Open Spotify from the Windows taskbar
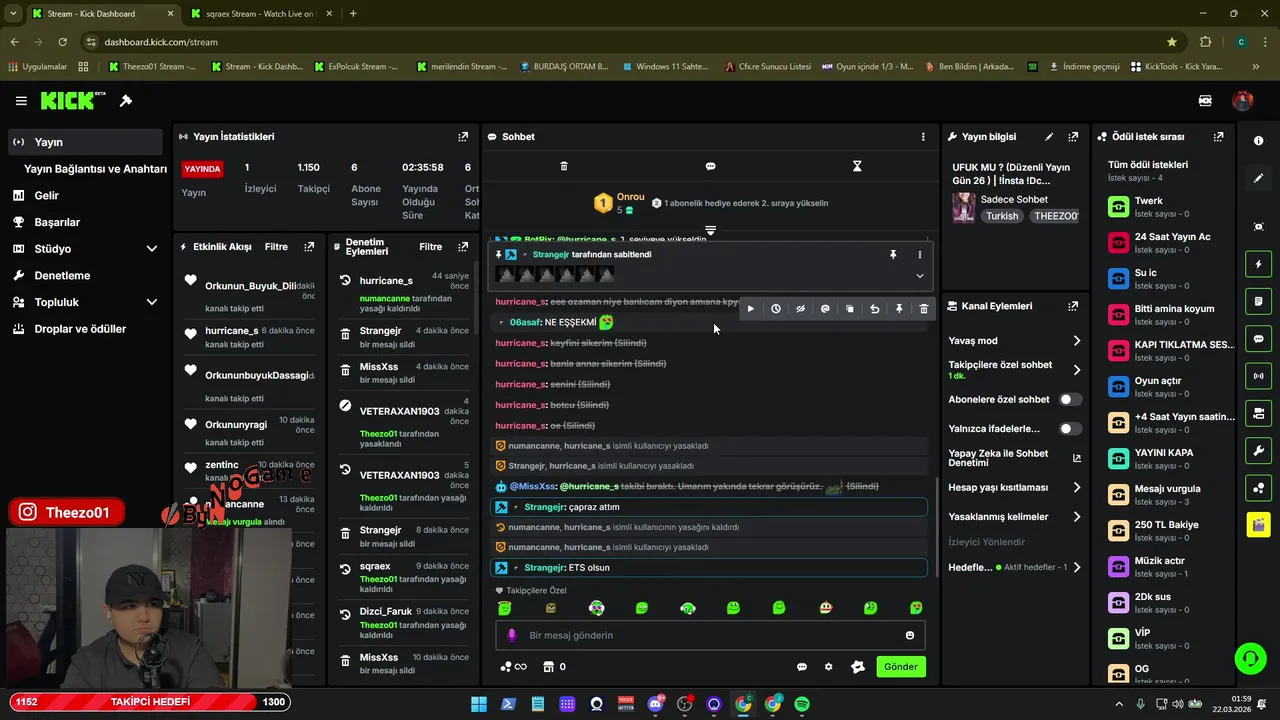 click(802, 704)
